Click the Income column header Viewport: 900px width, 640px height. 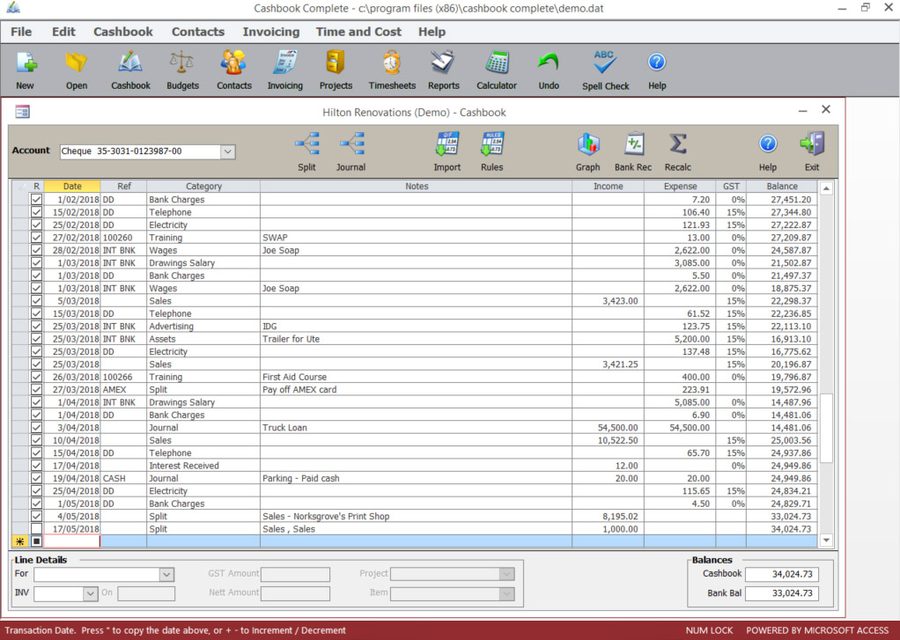(608, 186)
